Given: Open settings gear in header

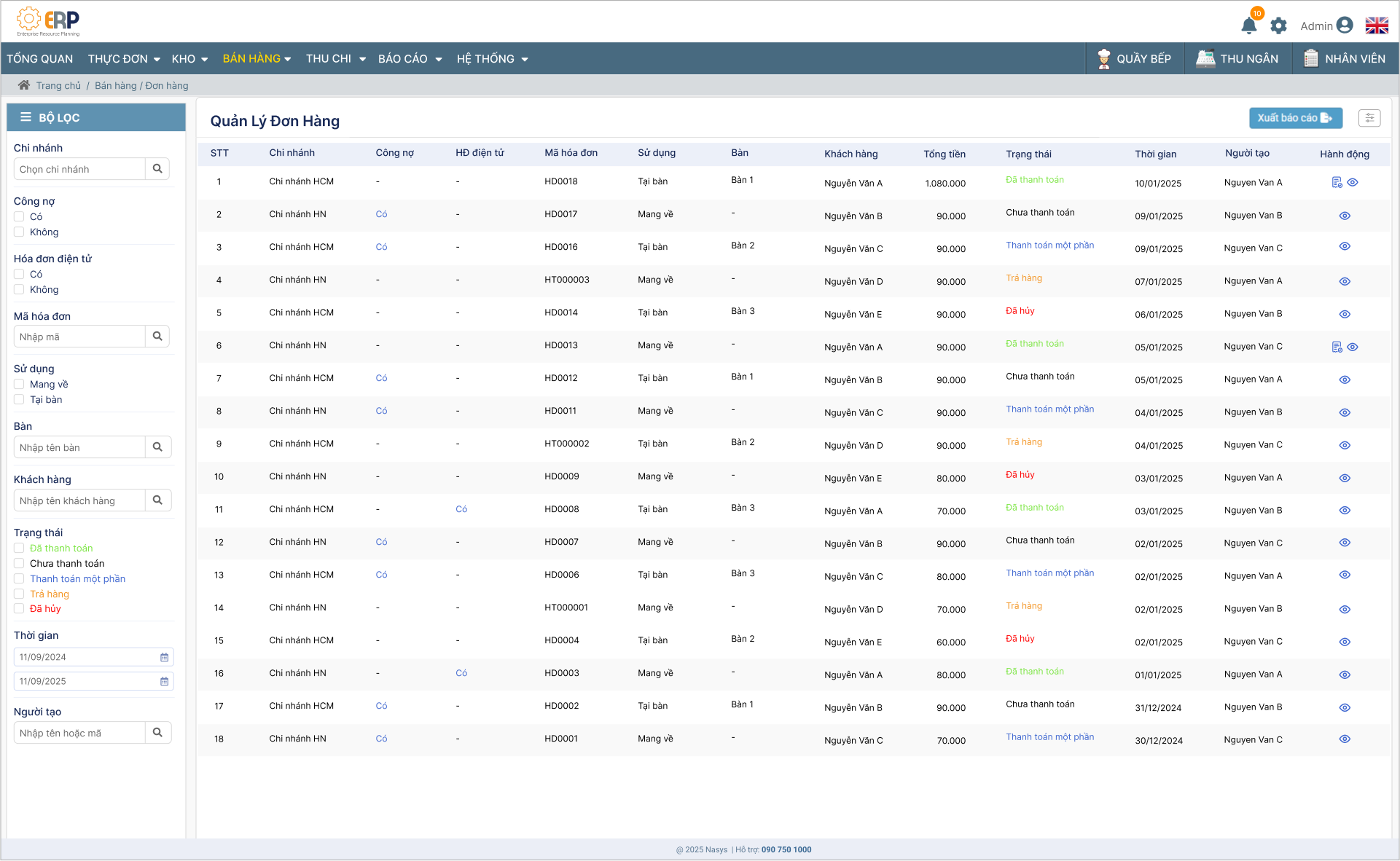Looking at the screenshot, I should pos(1278,26).
